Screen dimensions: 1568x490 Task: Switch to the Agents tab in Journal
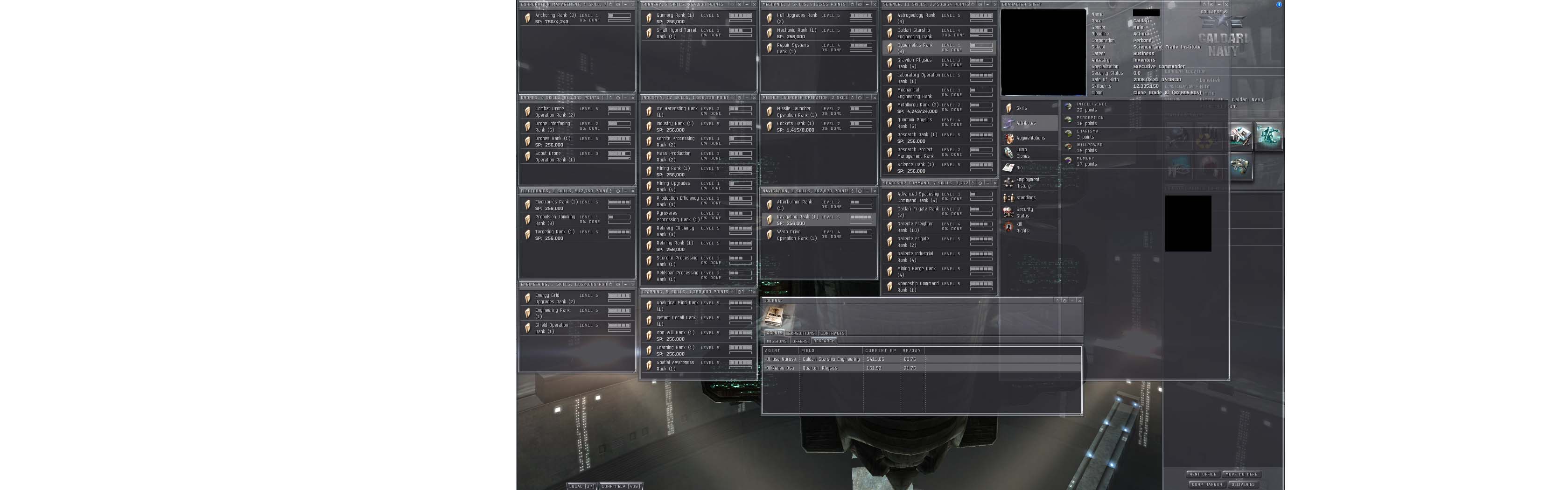[x=774, y=333]
